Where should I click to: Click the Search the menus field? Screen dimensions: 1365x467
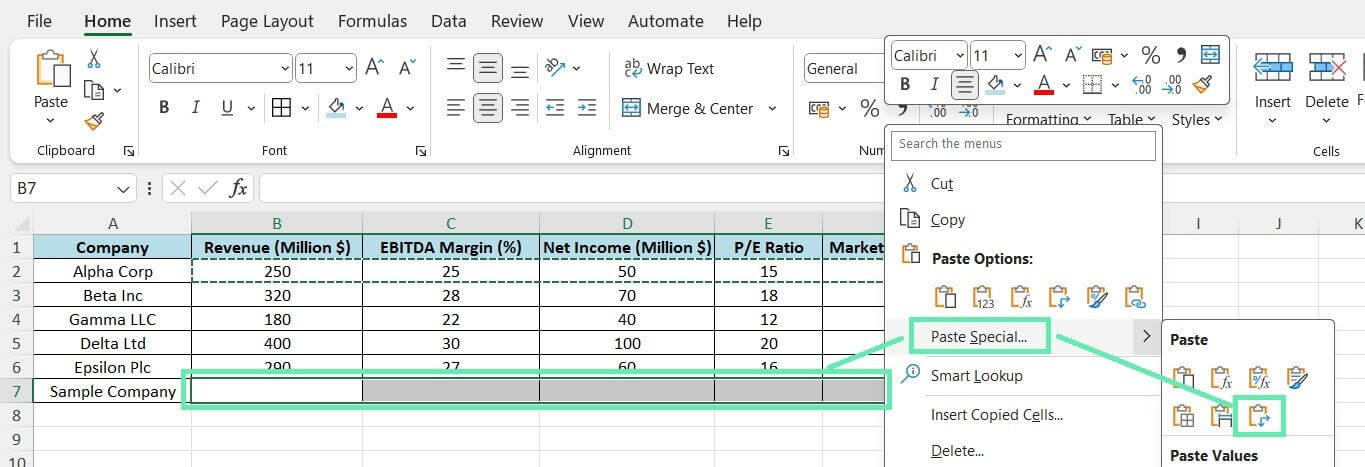click(x=1024, y=144)
